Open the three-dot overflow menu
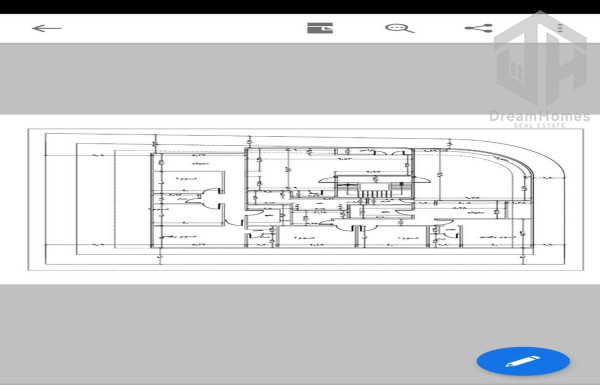The image size is (600, 385). 560,28
